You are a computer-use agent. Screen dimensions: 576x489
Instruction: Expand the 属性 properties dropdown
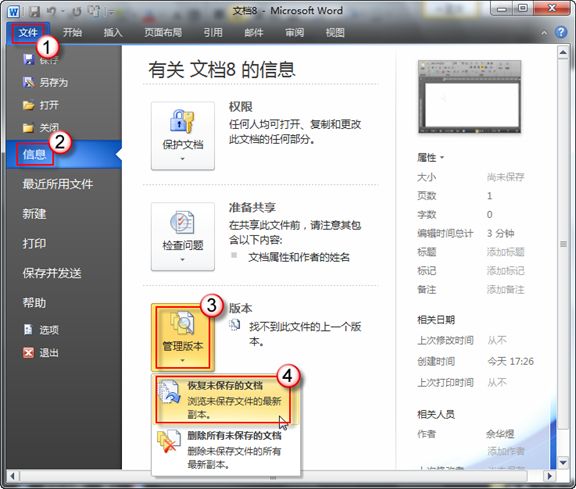tap(431, 158)
